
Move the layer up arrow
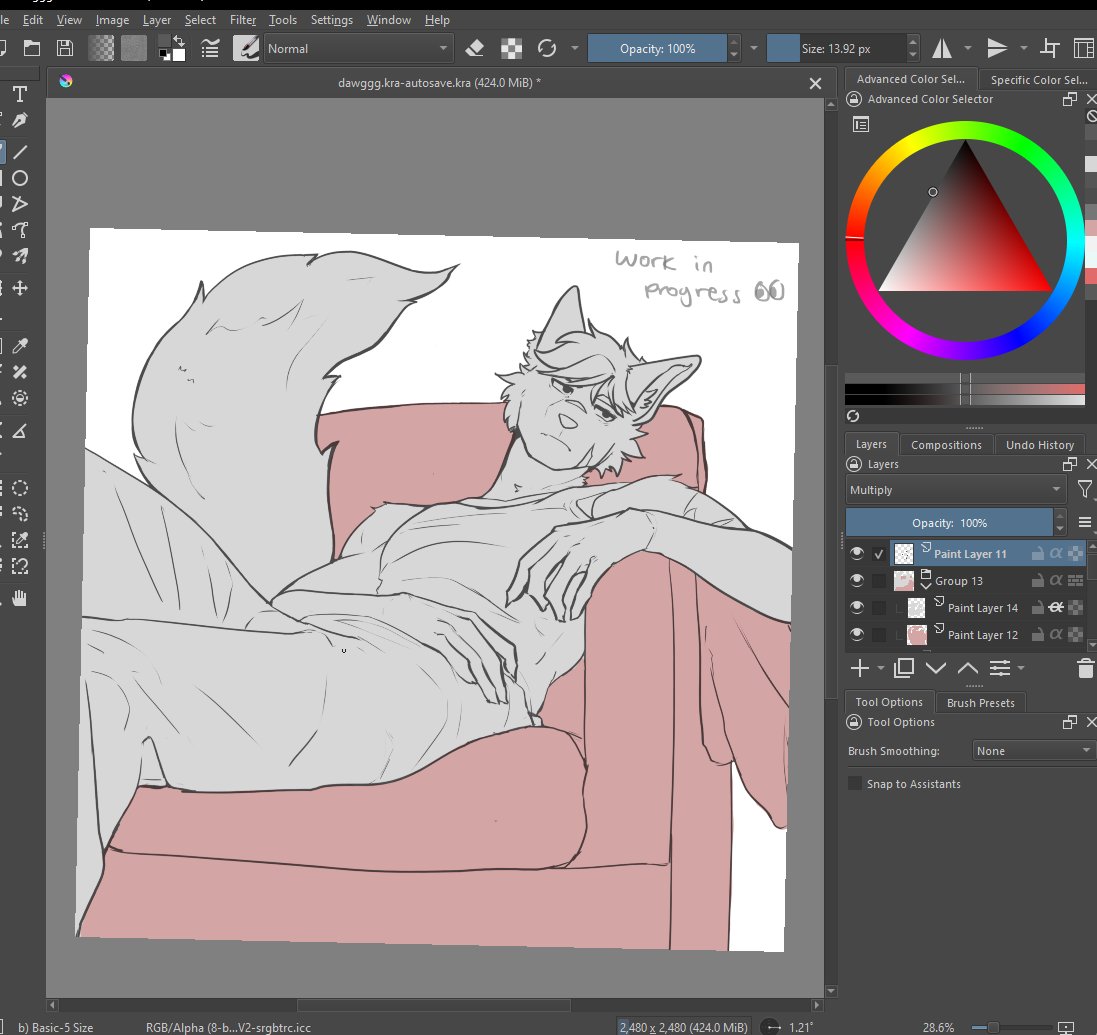[968, 668]
